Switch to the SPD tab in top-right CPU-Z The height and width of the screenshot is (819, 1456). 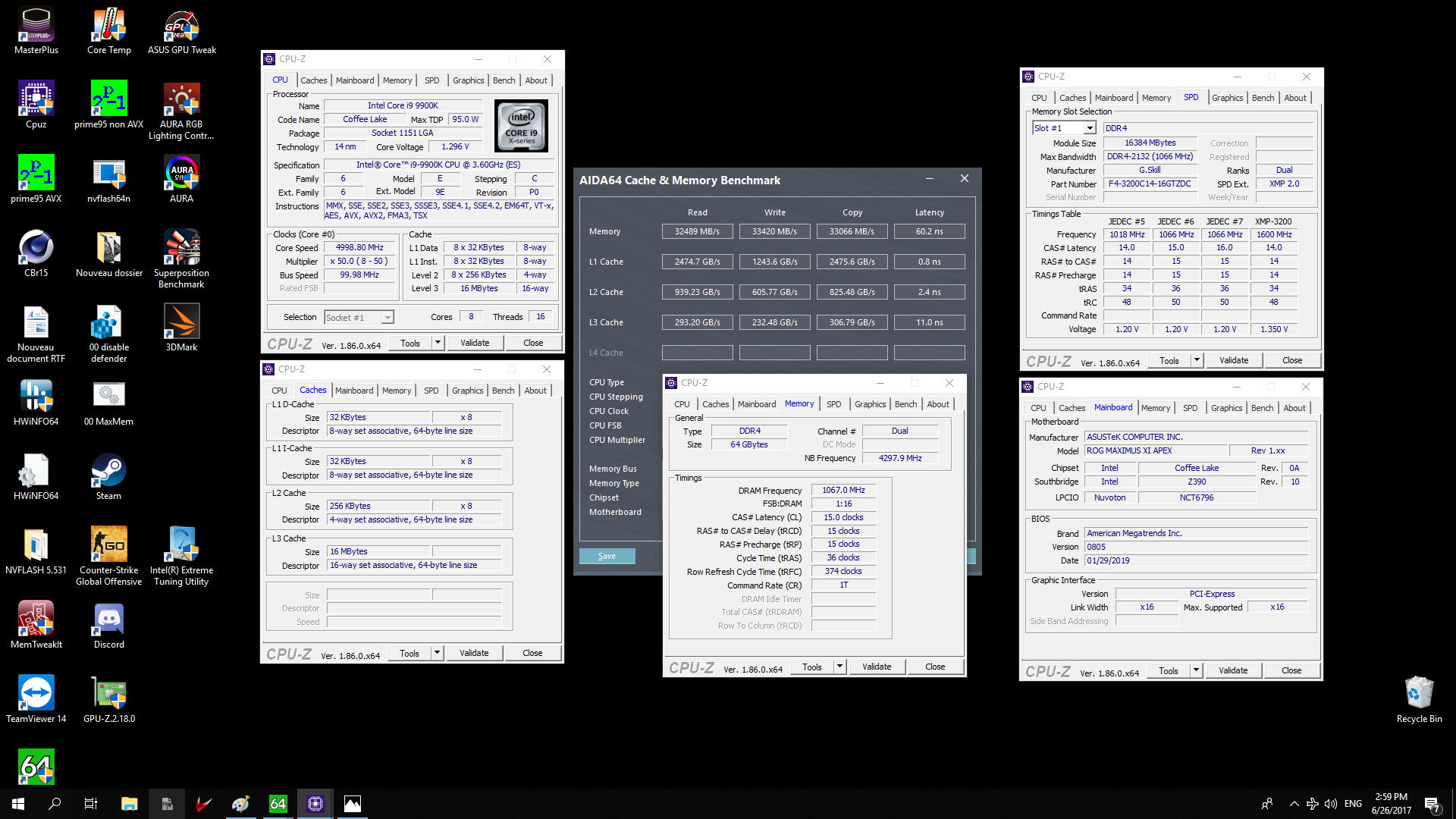(x=1192, y=97)
